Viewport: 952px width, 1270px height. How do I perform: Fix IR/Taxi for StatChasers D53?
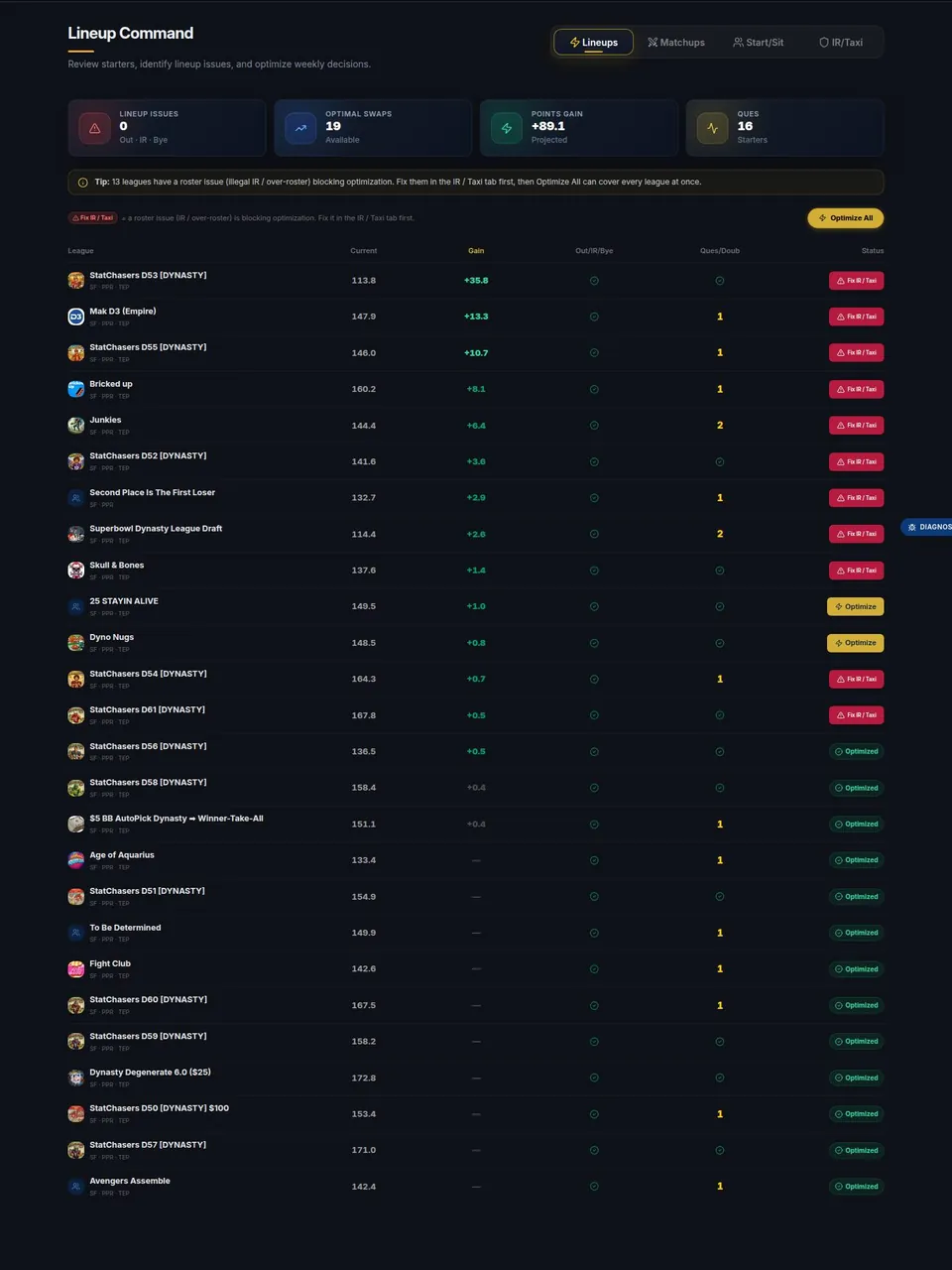856,281
